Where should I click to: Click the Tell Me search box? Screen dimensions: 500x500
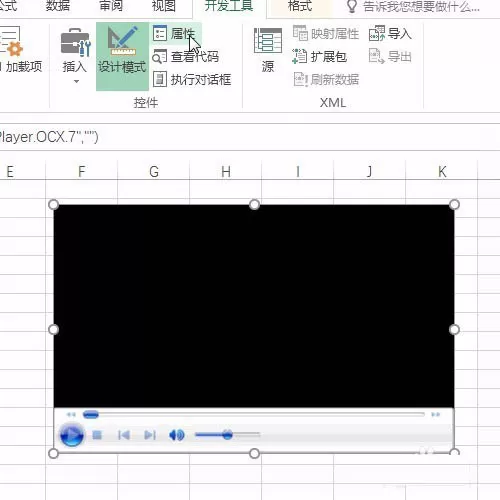[x=413, y=7]
